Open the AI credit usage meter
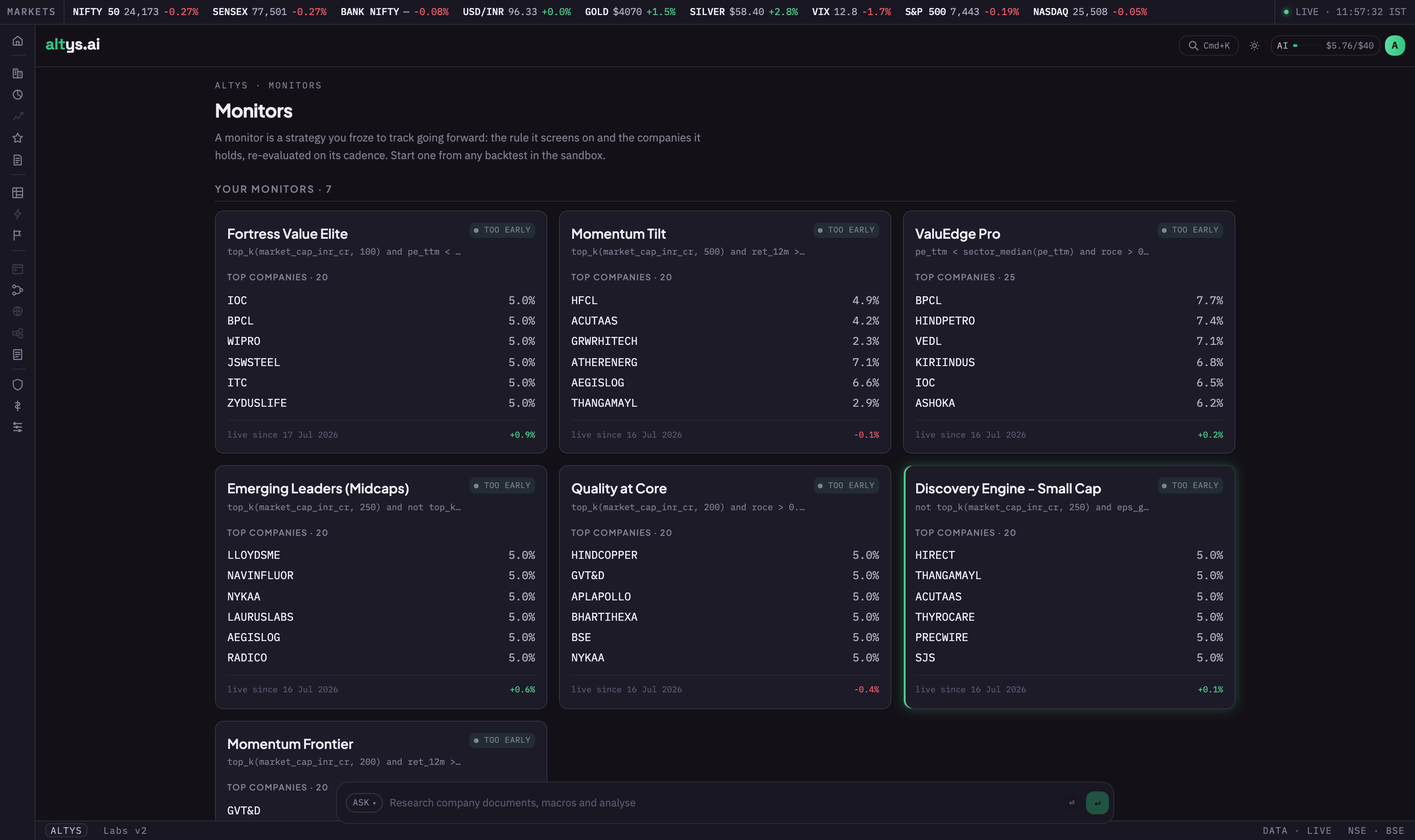Viewport: 1415px width, 840px height. coord(1325,46)
